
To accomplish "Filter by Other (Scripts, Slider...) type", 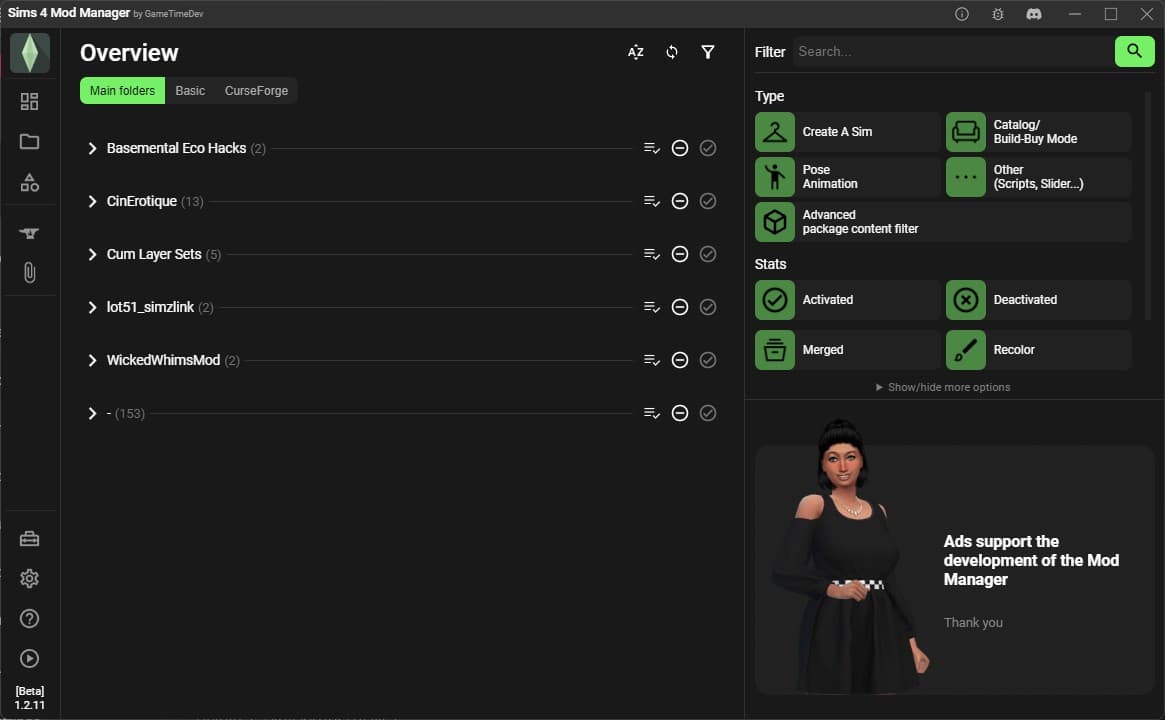I will tap(1038, 177).
